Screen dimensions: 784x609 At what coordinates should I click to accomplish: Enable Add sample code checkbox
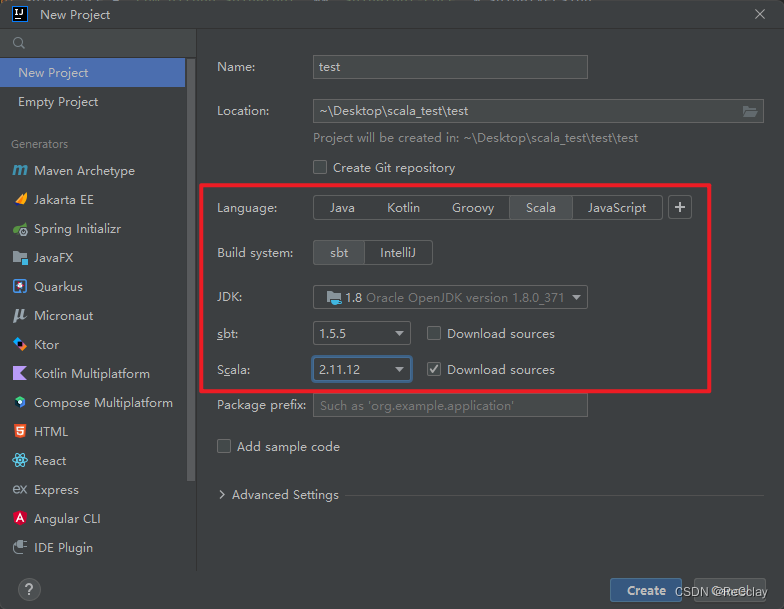pyautogui.click(x=224, y=446)
